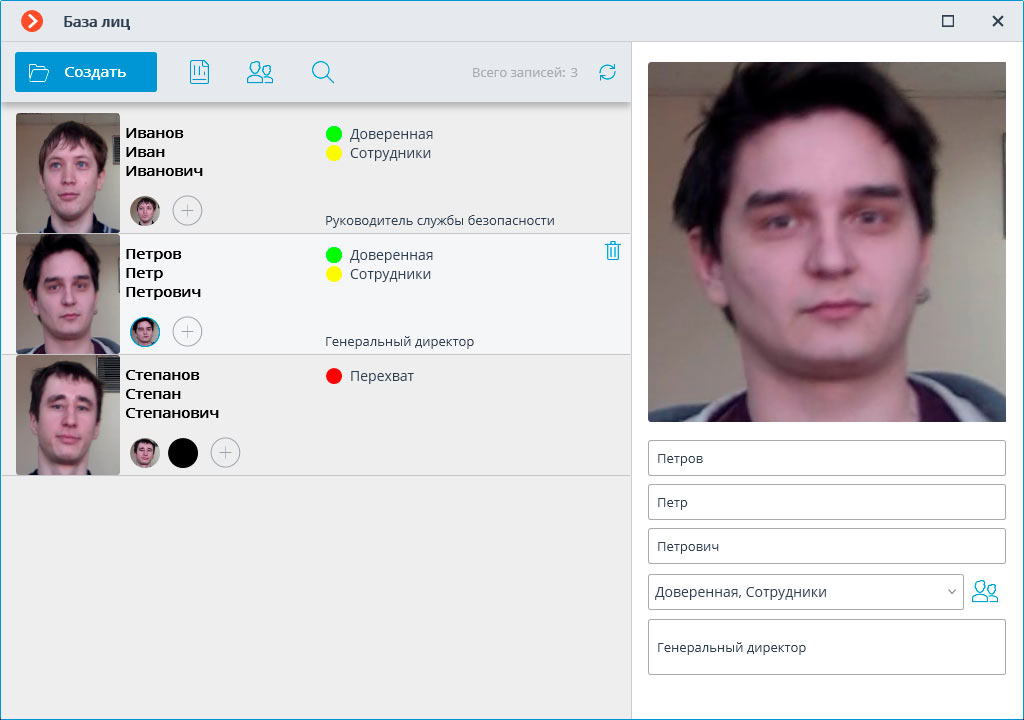Screen dimensions: 1024x720
Task: Click the red Перехват status dot
Action: click(334, 377)
